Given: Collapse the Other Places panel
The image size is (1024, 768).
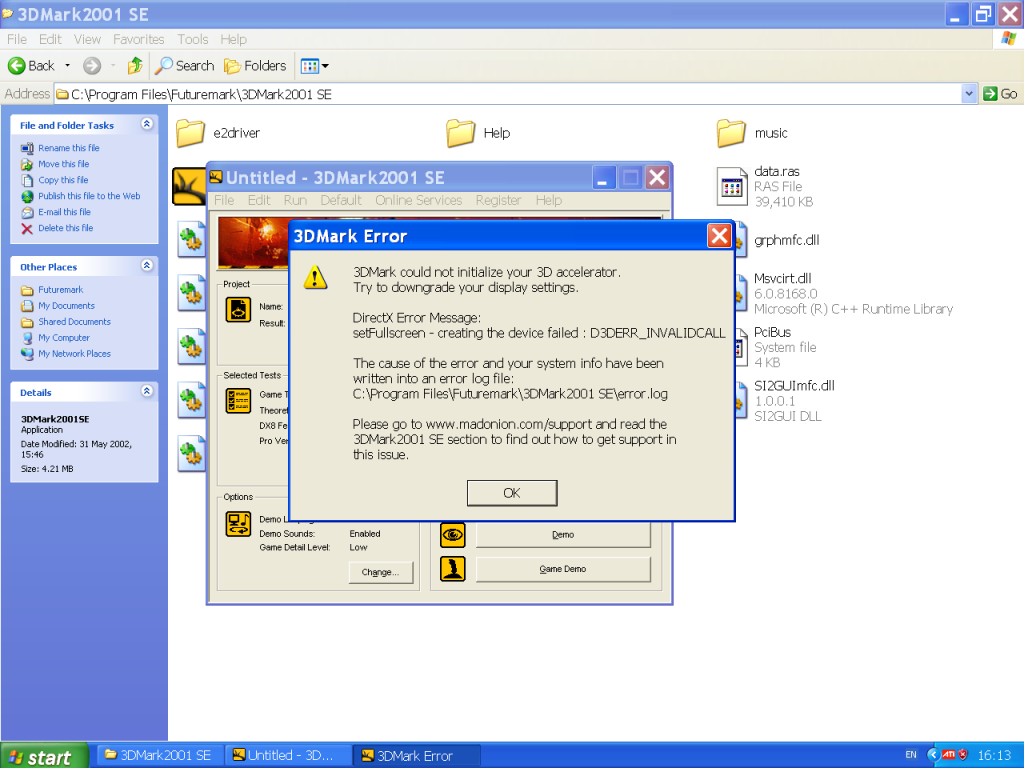Looking at the screenshot, I should coord(147,265).
